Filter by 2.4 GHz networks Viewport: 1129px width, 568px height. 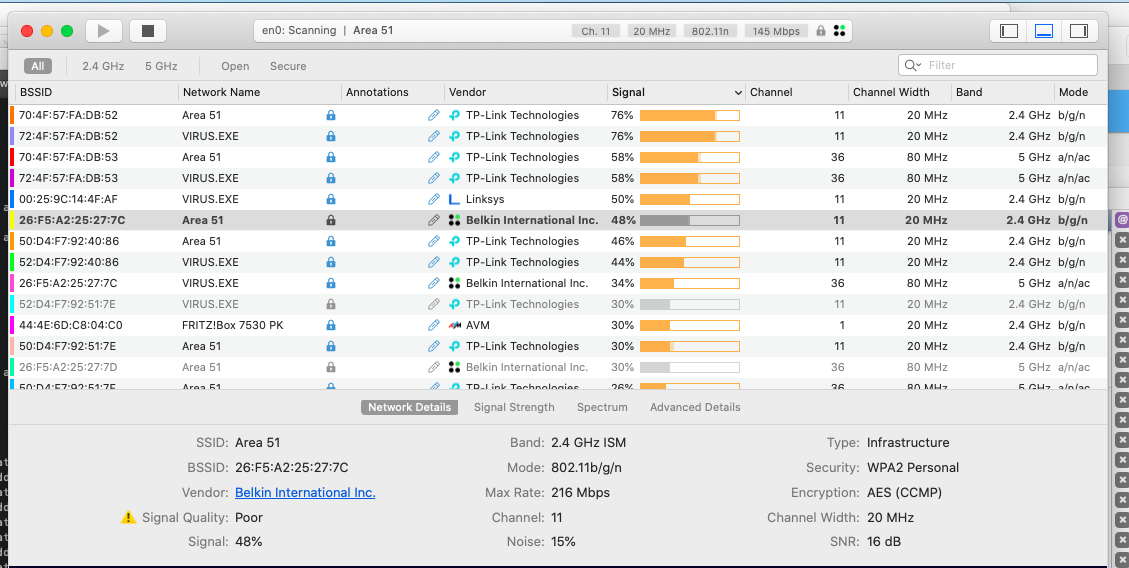(x=103, y=66)
